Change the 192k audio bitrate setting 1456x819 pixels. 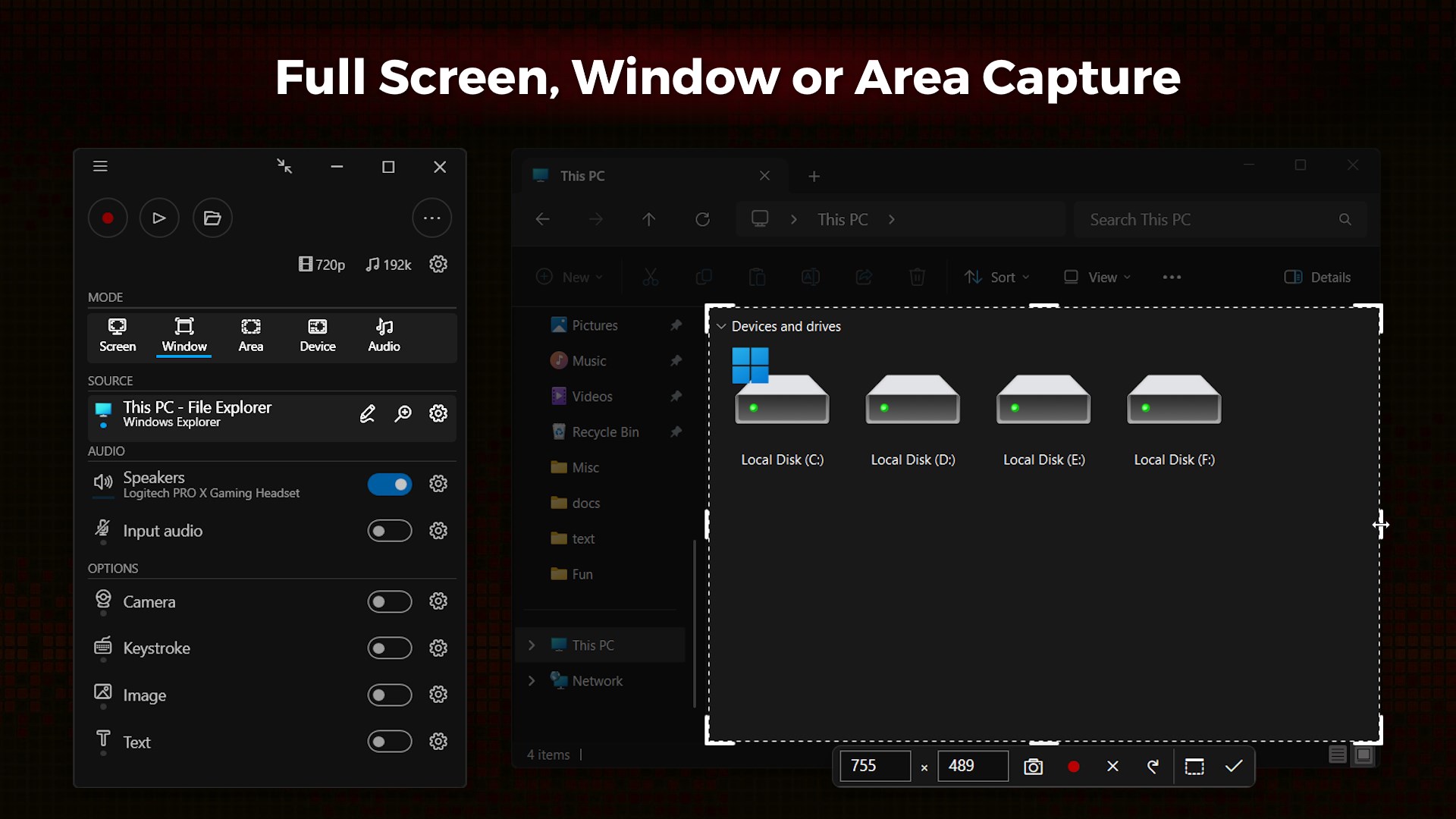[x=388, y=265]
